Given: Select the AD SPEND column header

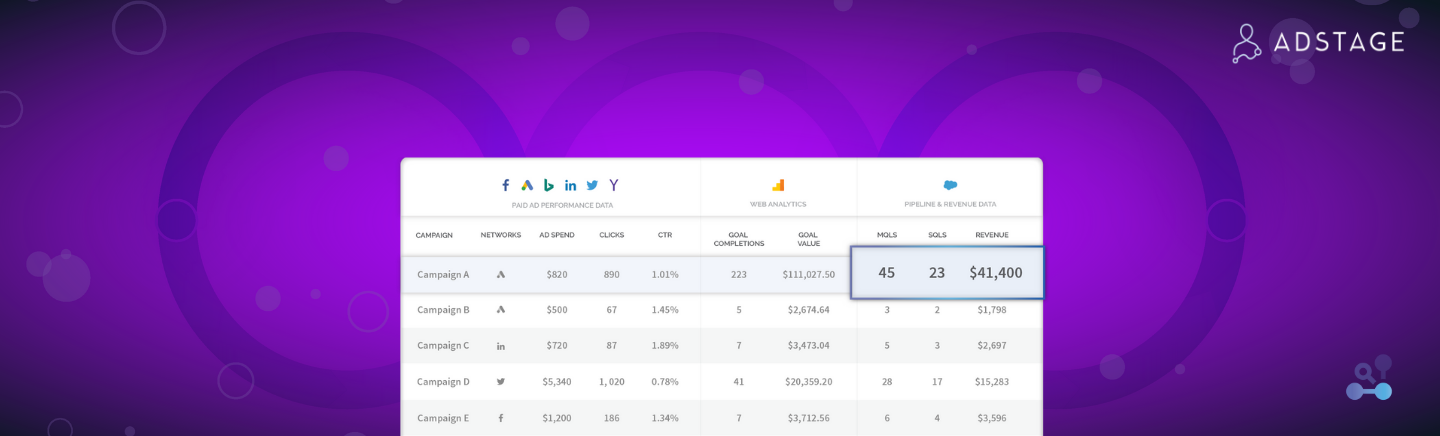Looking at the screenshot, I should coord(557,235).
